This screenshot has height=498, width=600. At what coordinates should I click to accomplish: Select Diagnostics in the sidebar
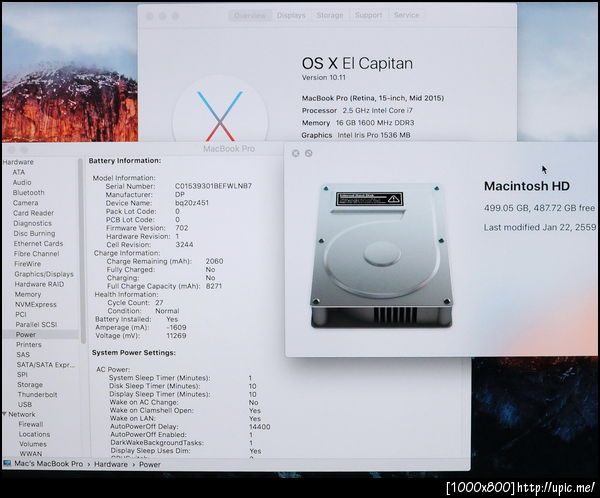point(32,223)
